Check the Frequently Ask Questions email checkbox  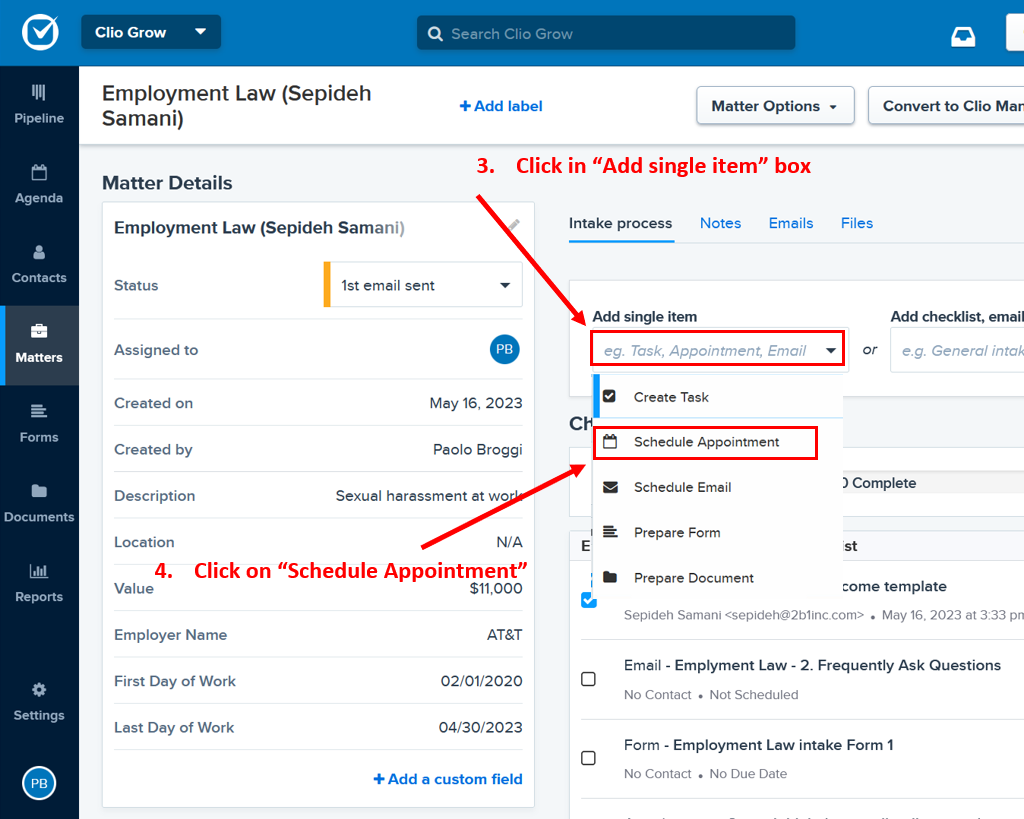(588, 679)
